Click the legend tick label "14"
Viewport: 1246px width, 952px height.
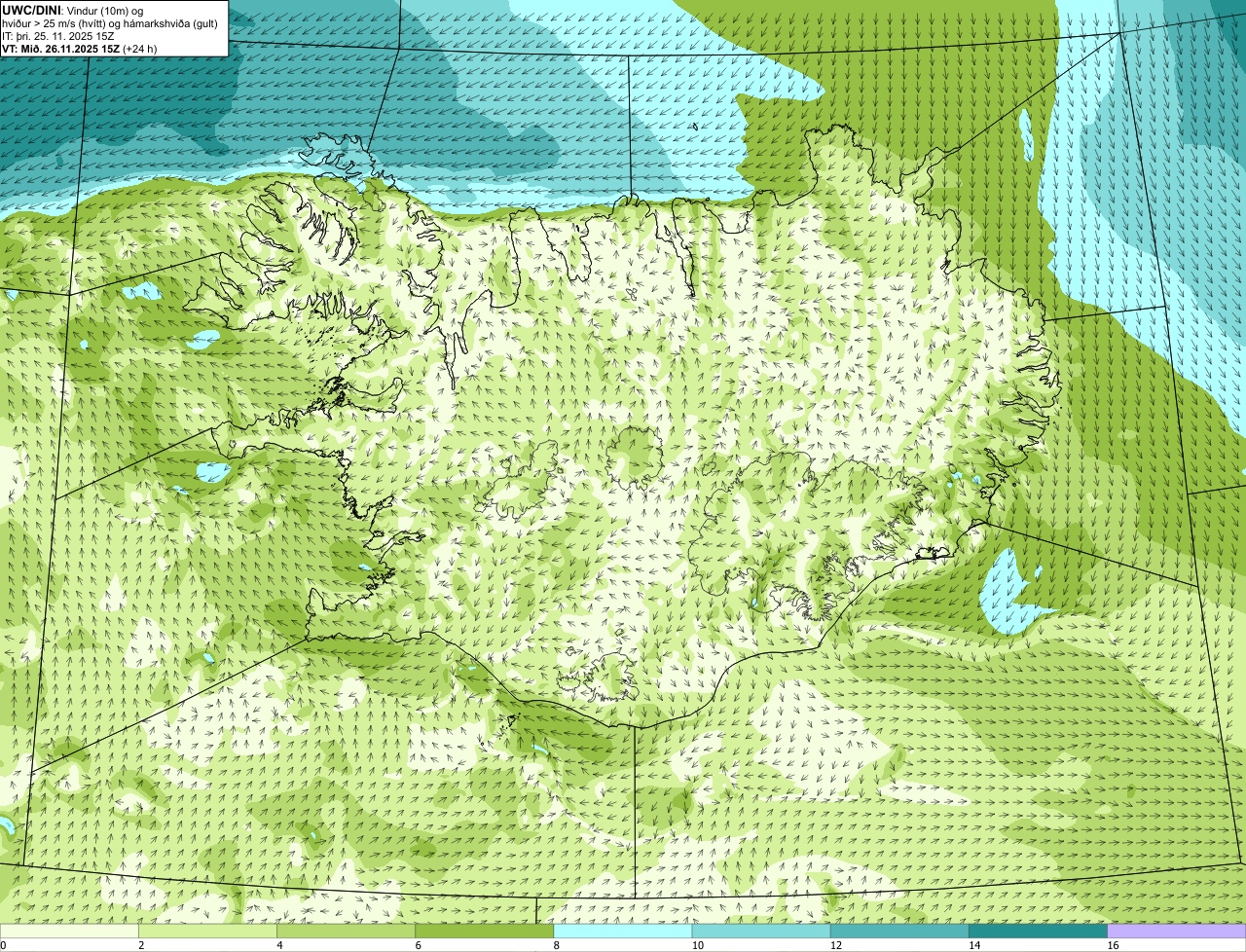(973, 945)
